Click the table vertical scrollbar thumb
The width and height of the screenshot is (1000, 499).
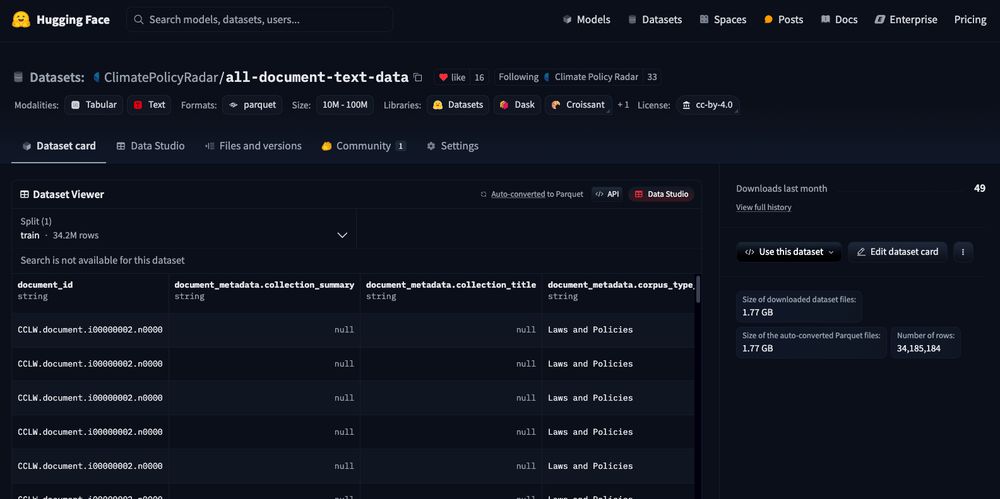coord(698,288)
